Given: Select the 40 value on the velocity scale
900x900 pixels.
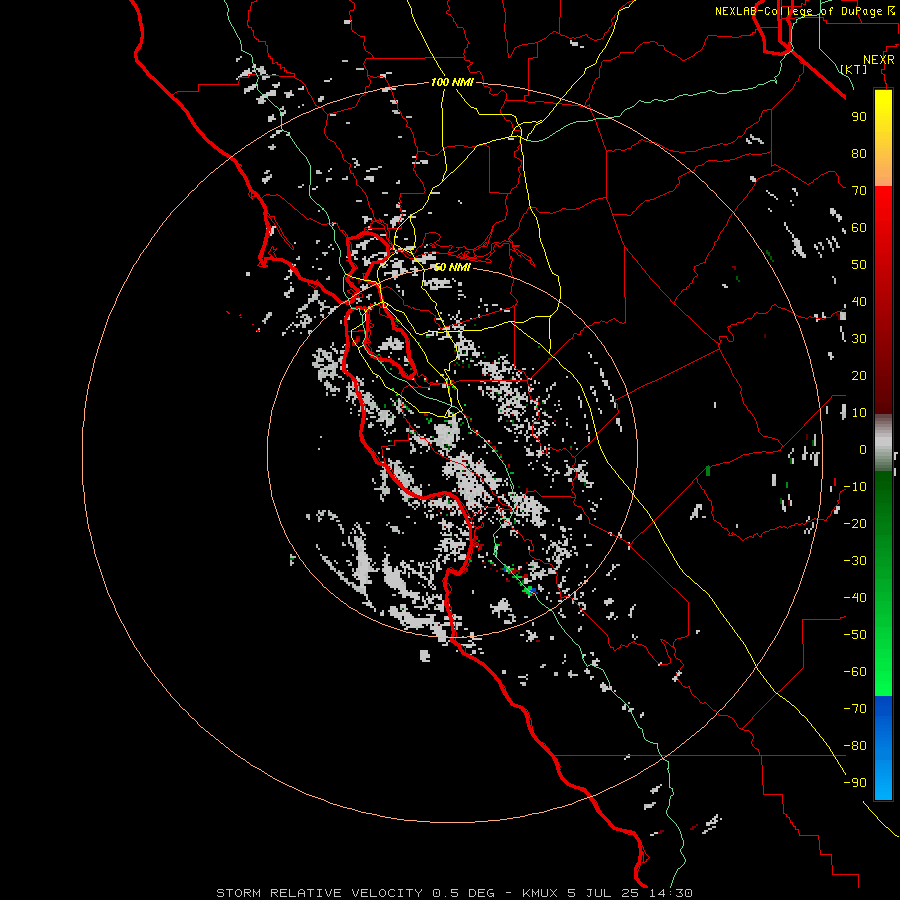Looking at the screenshot, I should [x=859, y=301].
